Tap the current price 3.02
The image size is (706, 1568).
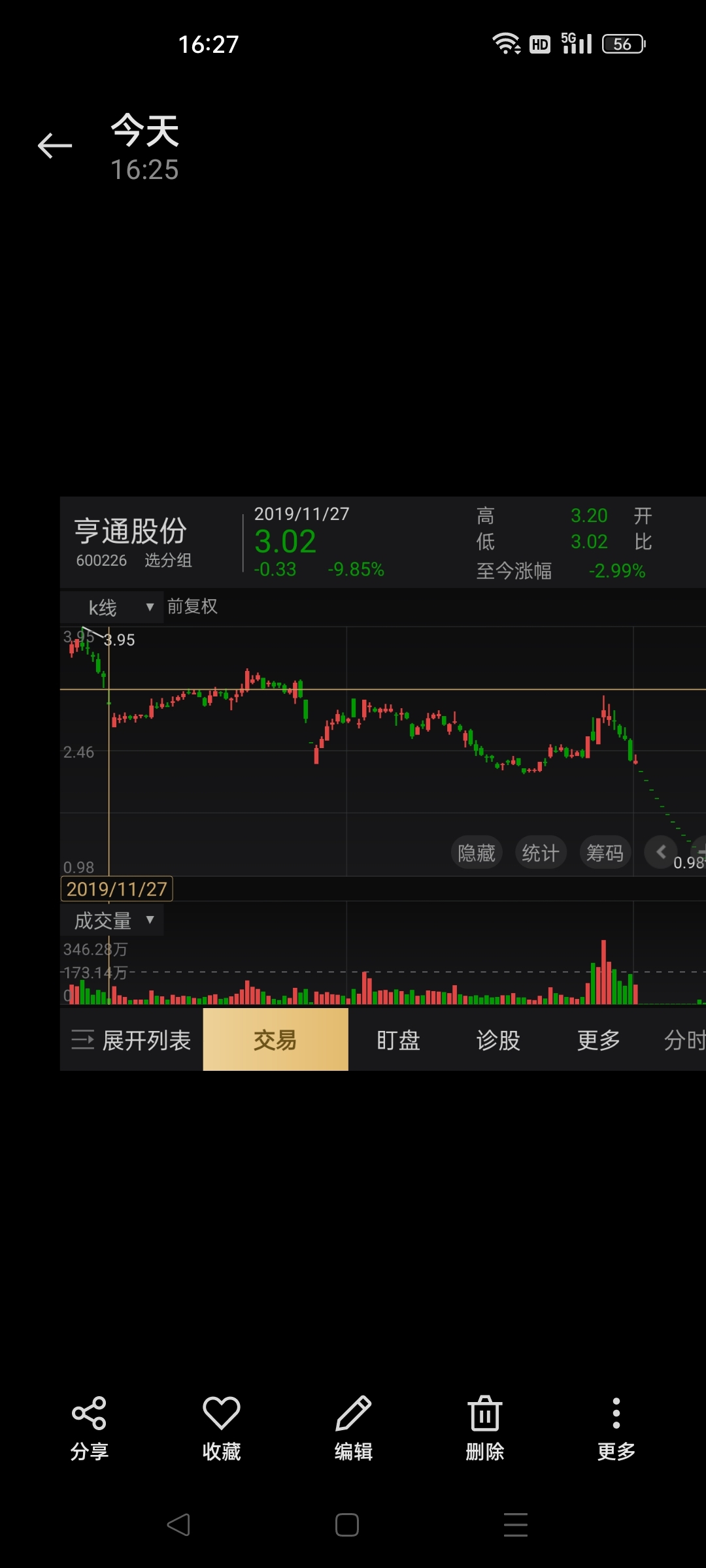(285, 542)
